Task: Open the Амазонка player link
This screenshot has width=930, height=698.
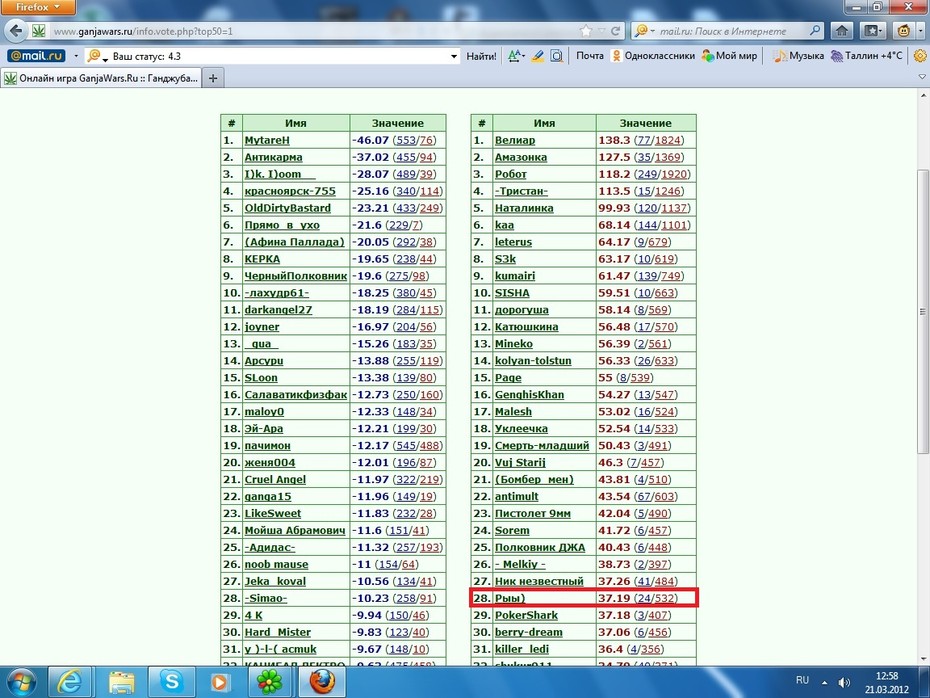Action: 521,157
